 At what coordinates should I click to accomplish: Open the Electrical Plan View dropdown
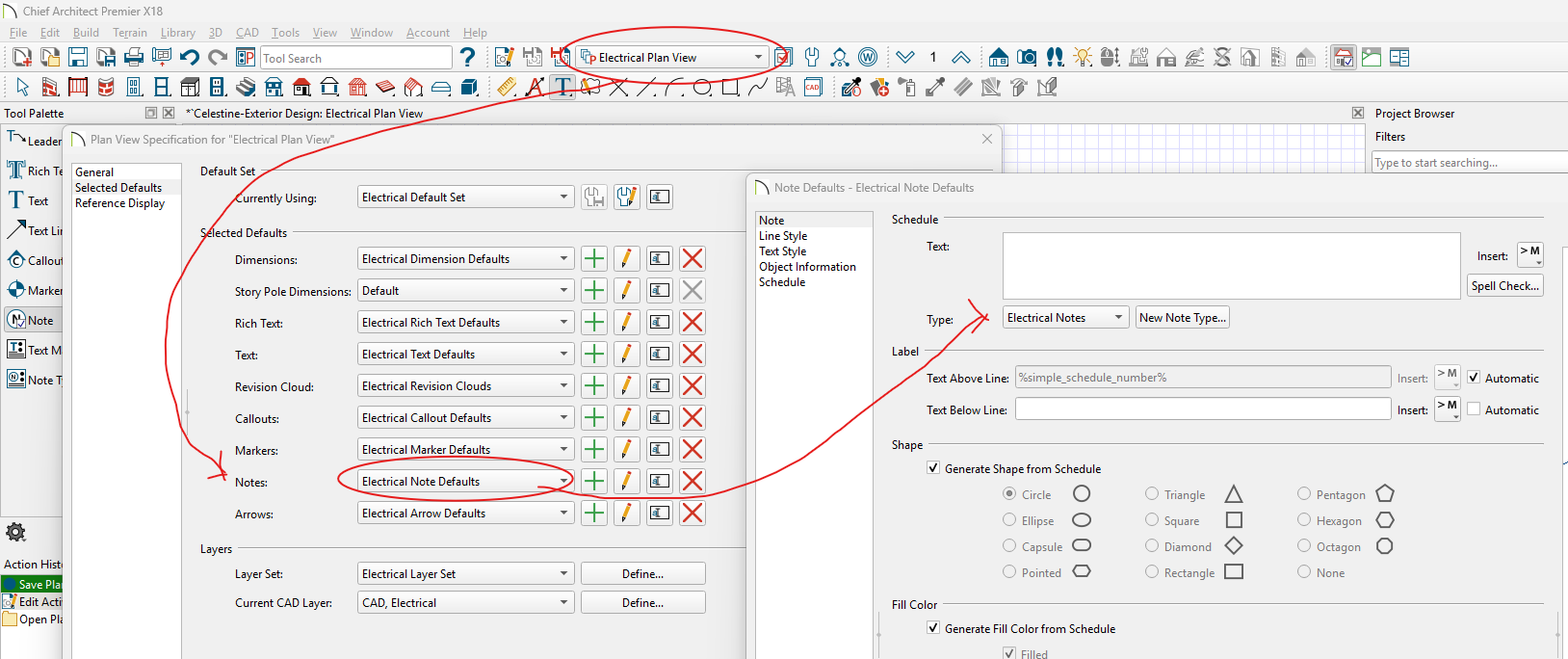(x=672, y=58)
